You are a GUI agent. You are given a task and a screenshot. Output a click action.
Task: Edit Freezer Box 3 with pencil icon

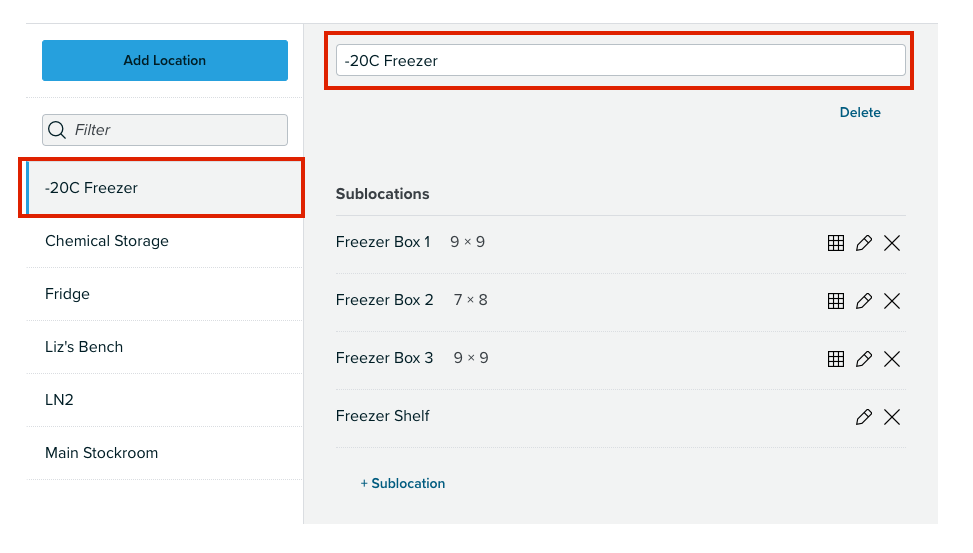click(863, 359)
